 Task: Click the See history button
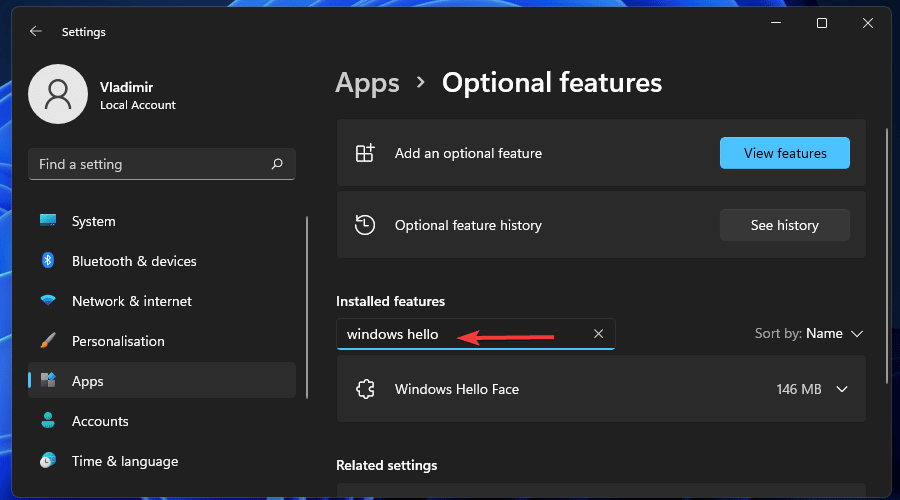785,225
